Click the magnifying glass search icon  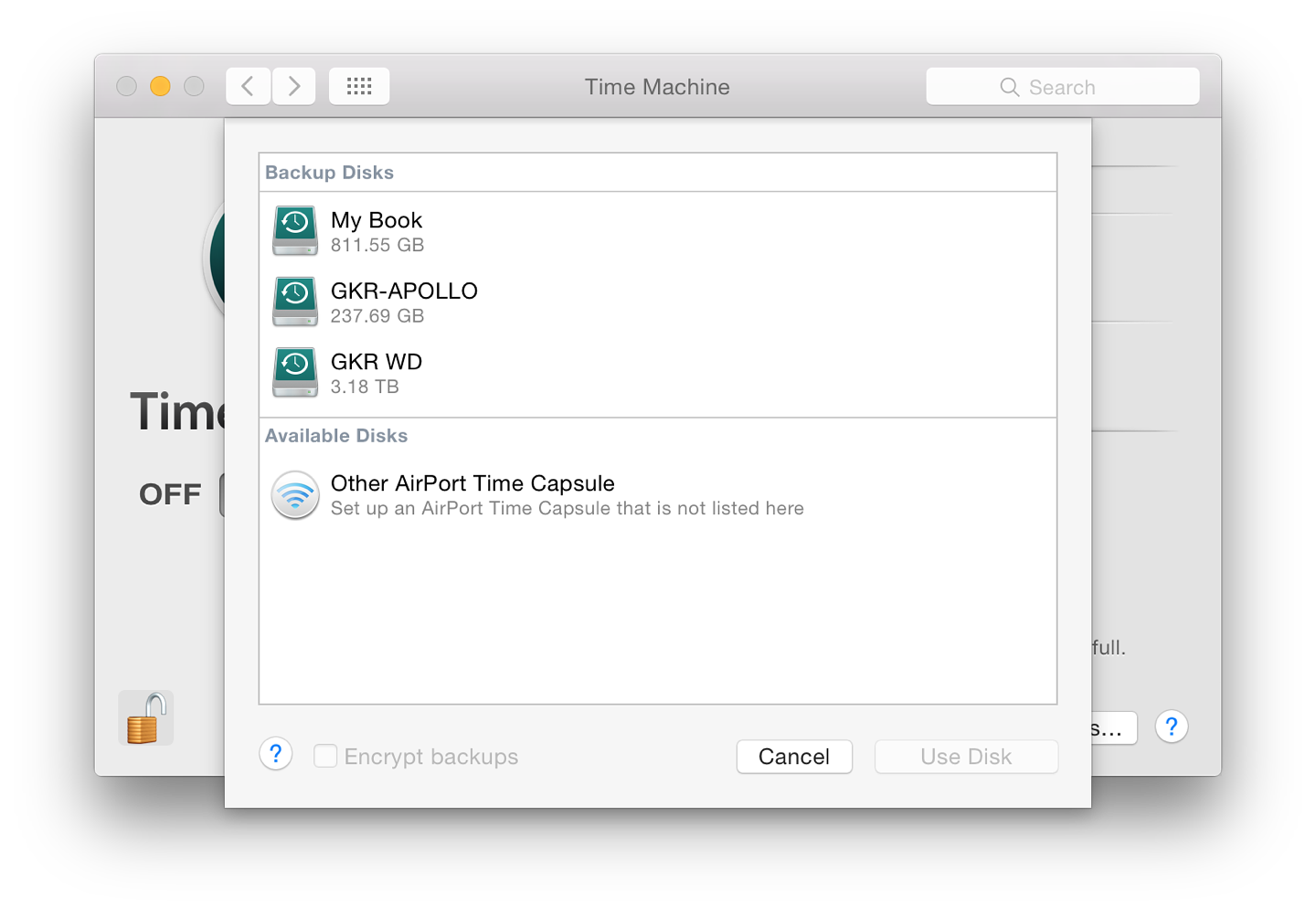[x=1009, y=87]
